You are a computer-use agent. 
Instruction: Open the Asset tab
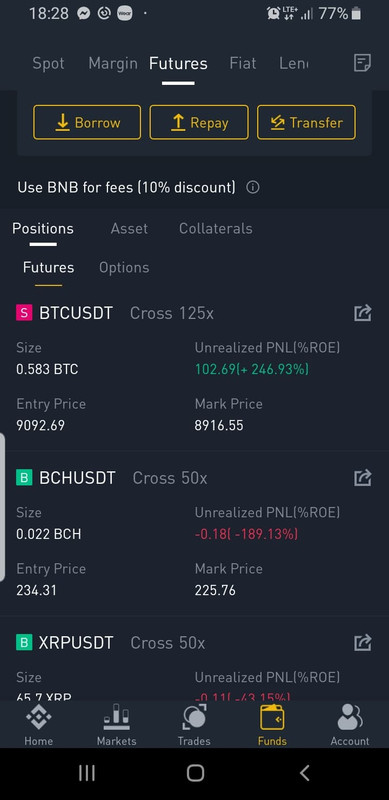coord(129,228)
